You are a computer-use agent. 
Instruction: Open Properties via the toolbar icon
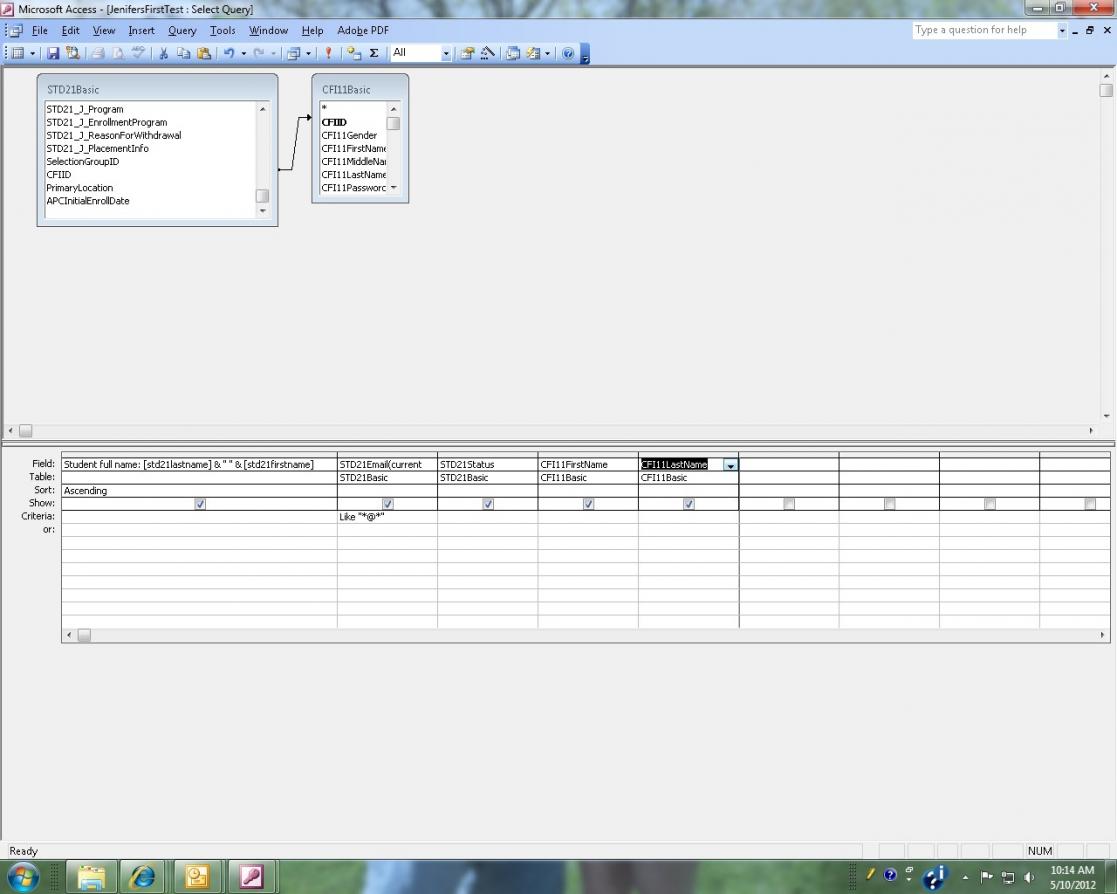(467, 53)
